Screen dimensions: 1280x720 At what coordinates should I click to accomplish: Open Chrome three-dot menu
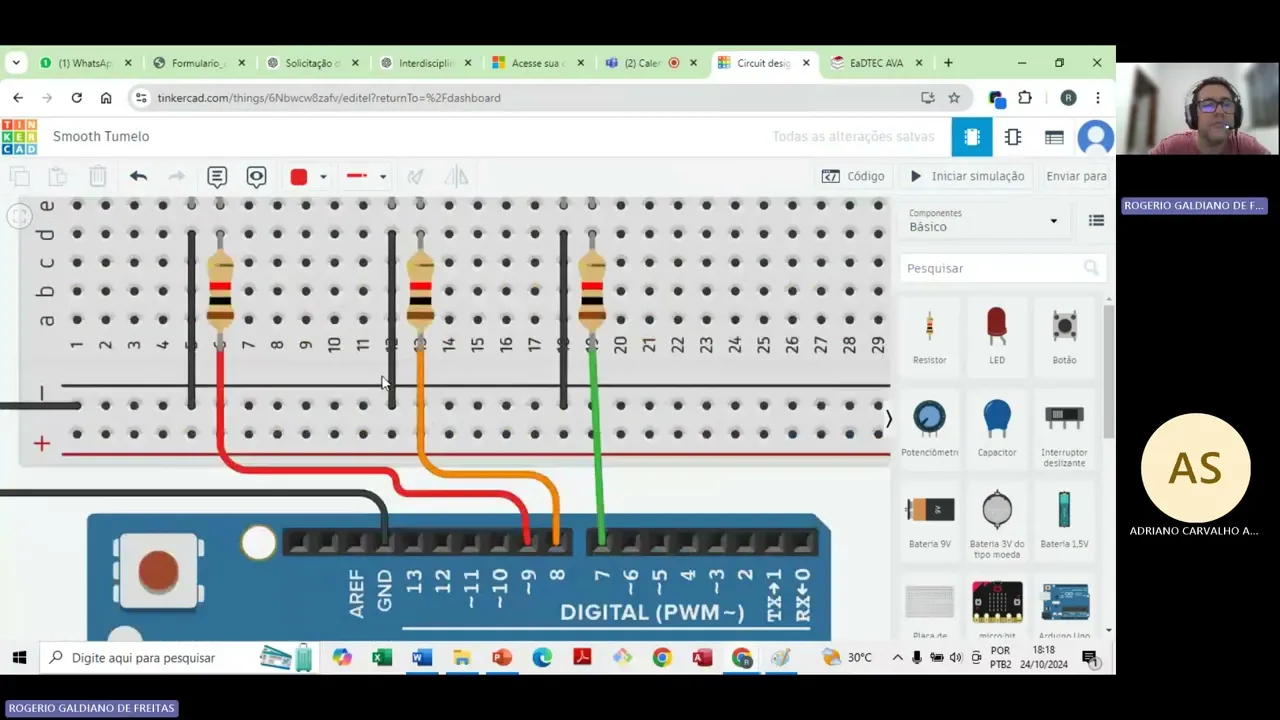click(1098, 98)
